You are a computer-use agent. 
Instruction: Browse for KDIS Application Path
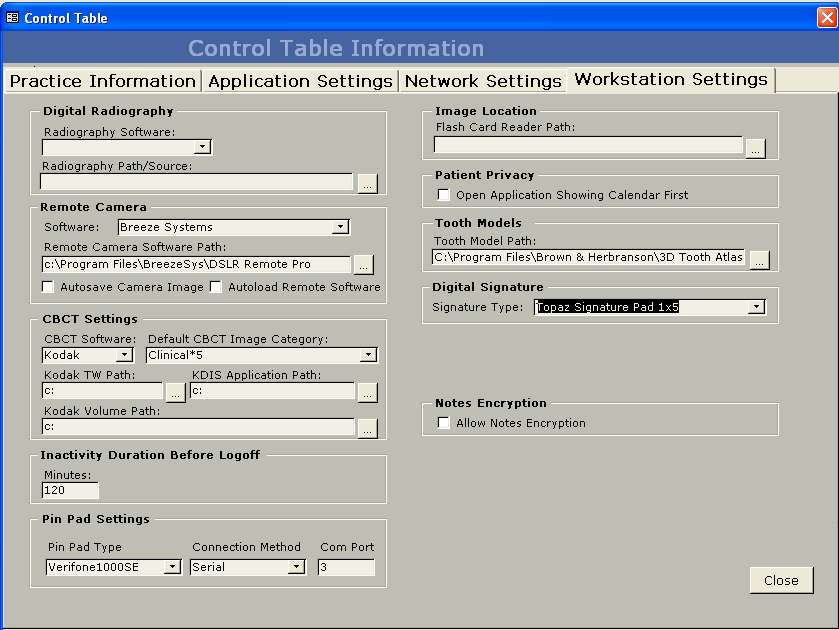[x=367, y=392]
